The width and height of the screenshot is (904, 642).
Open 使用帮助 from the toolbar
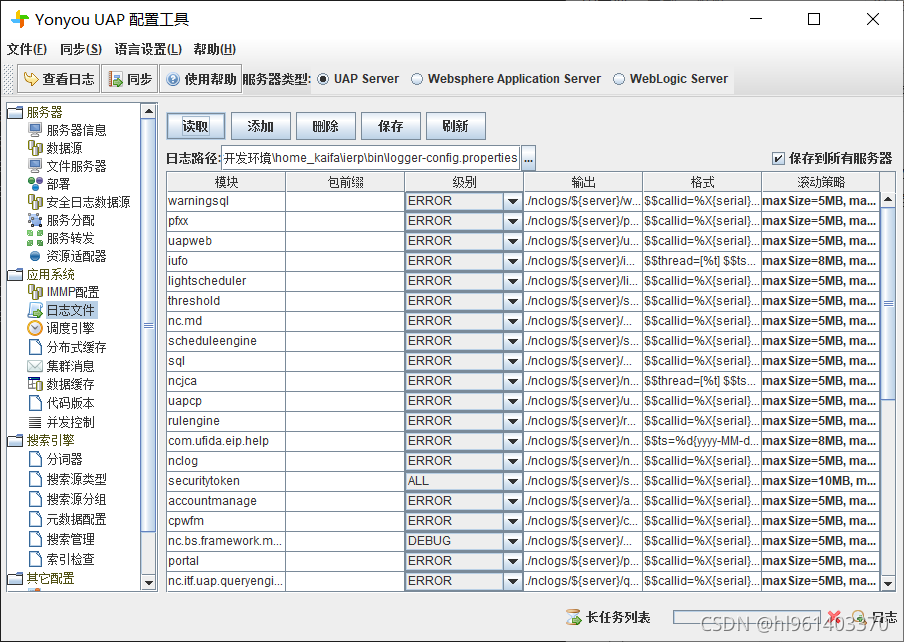pos(201,79)
